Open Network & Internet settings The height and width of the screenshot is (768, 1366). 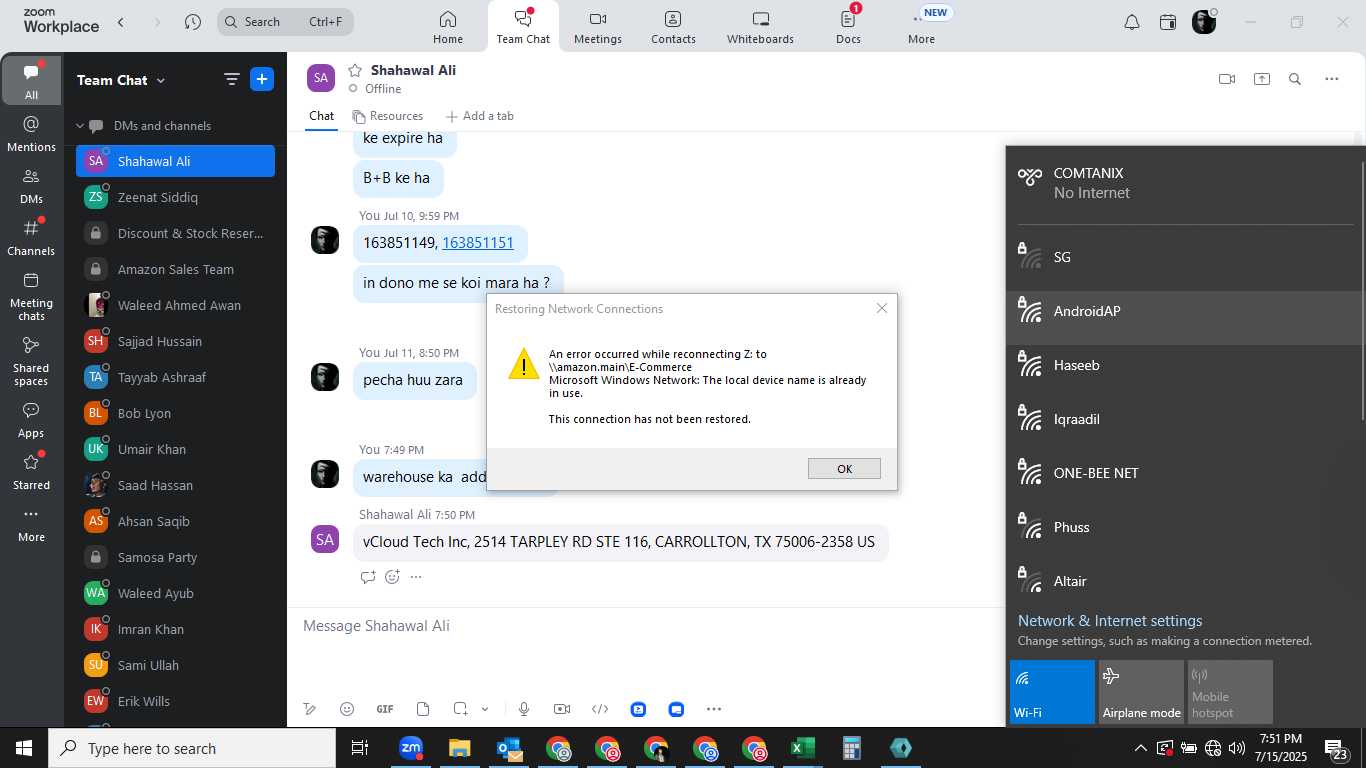(x=1110, y=621)
